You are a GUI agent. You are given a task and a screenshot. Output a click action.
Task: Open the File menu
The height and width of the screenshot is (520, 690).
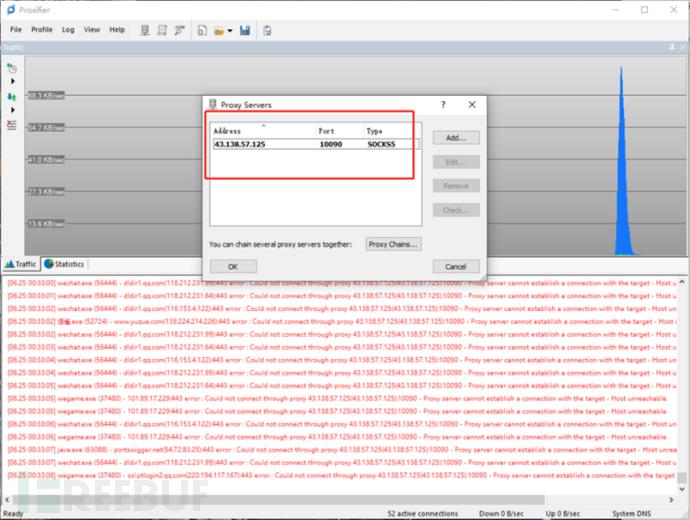pos(16,29)
